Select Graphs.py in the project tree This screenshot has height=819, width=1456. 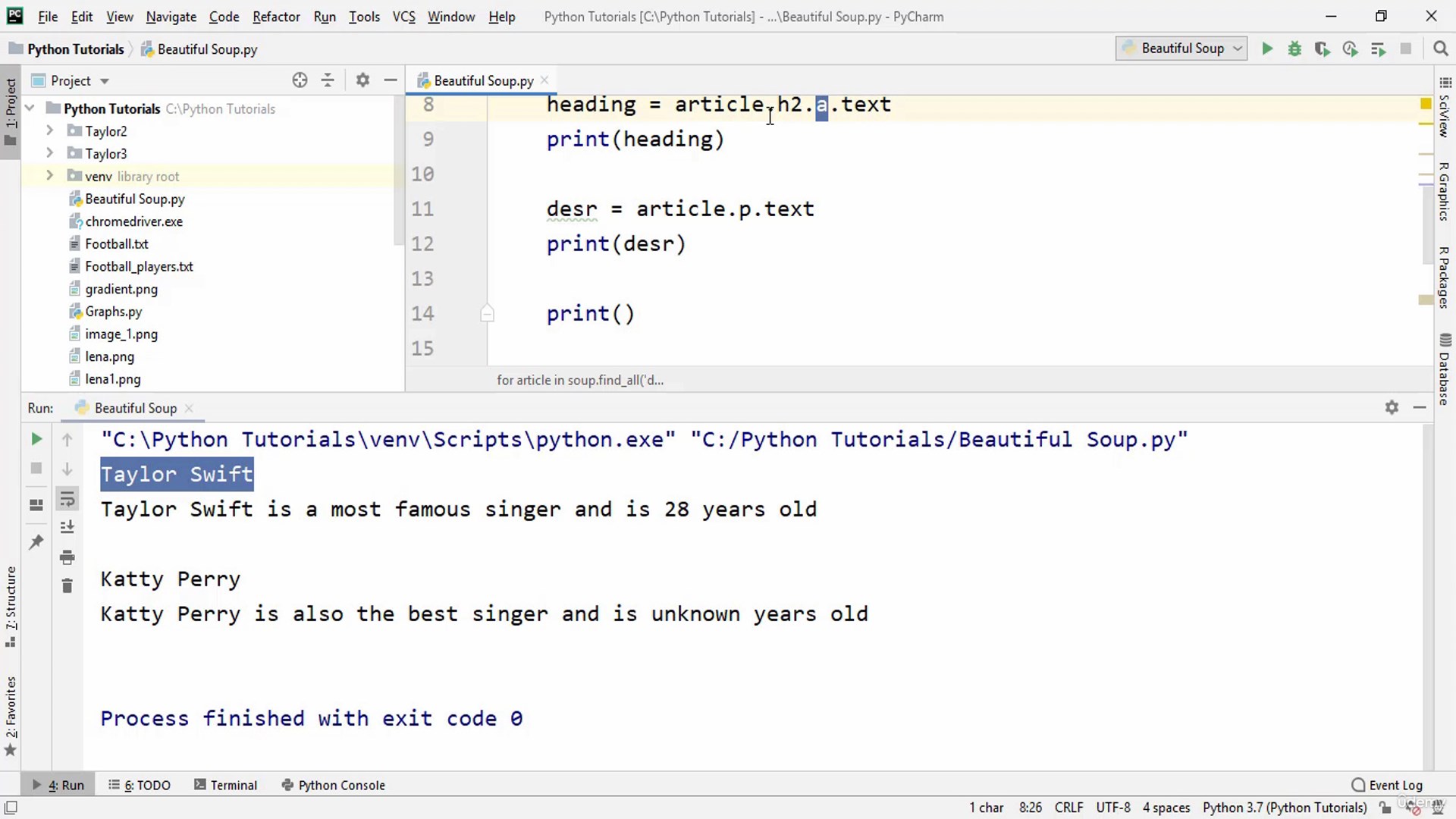coord(113,312)
